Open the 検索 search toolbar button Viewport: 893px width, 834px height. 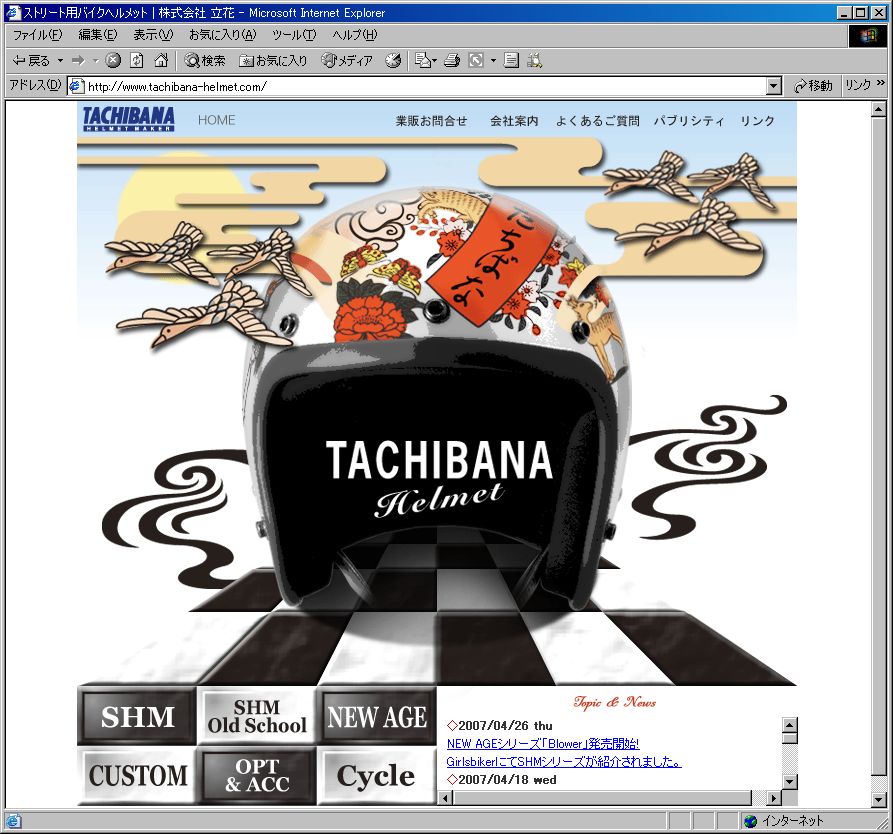[204, 60]
